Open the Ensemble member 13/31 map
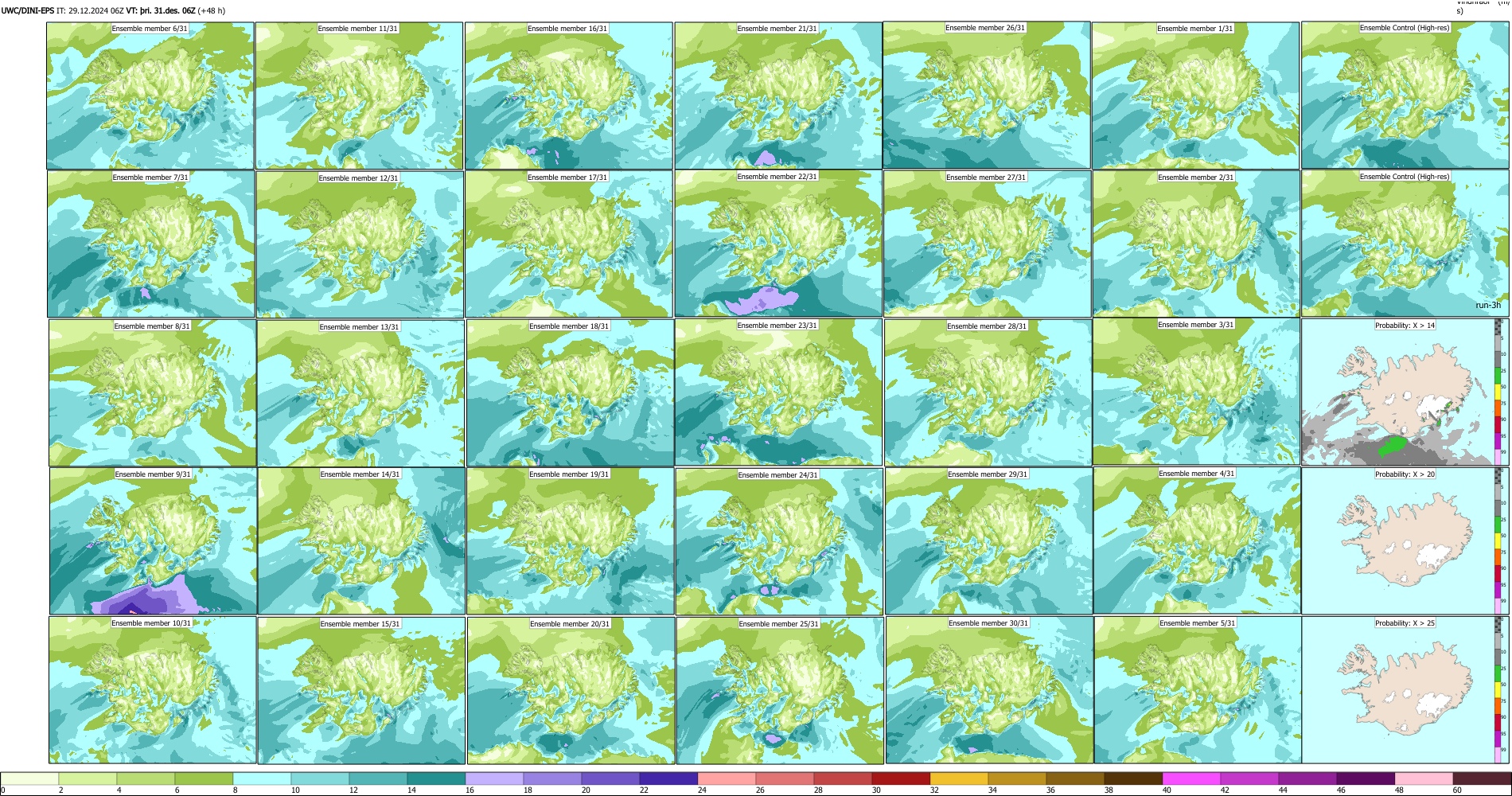The image size is (1512, 796). [360, 393]
